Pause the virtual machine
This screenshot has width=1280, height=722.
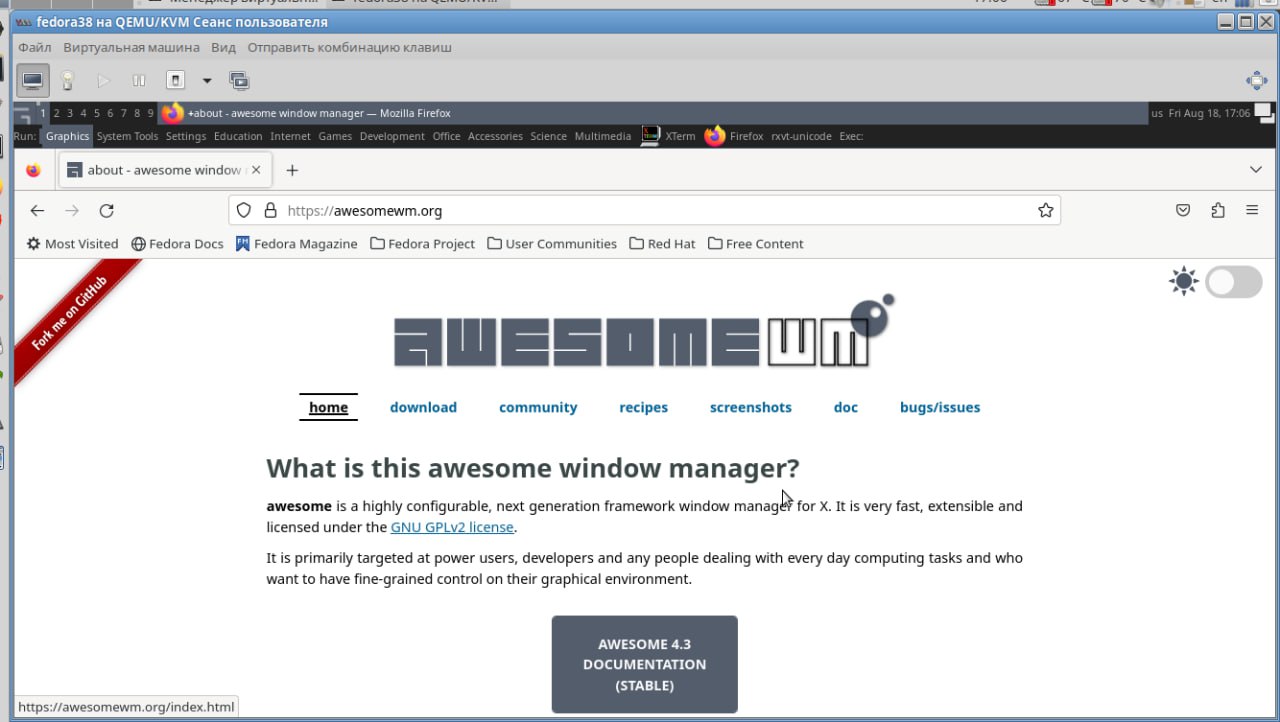click(139, 80)
